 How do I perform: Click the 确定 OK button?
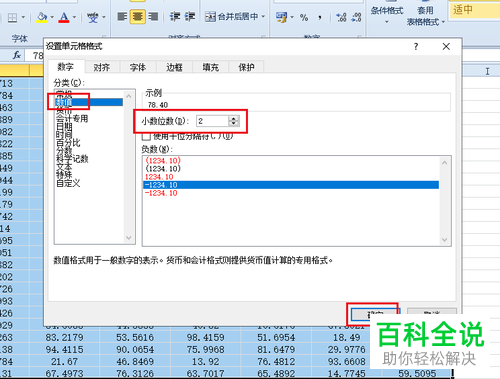coord(374,314)
